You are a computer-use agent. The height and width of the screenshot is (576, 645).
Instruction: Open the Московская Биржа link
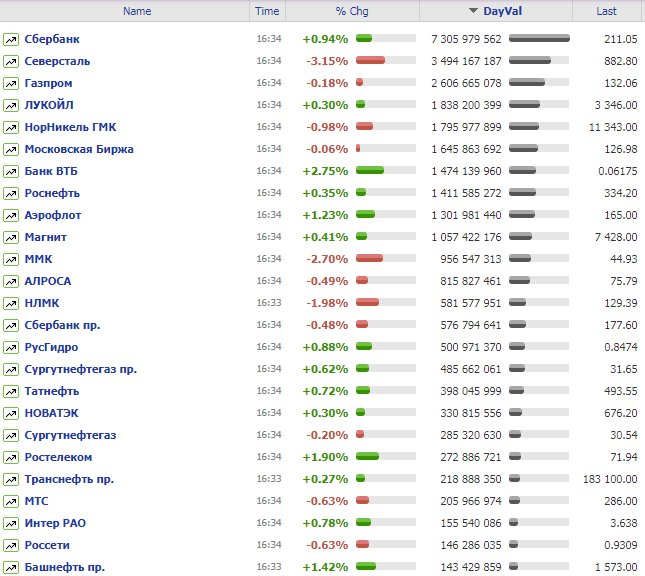[x=79, y=149]
